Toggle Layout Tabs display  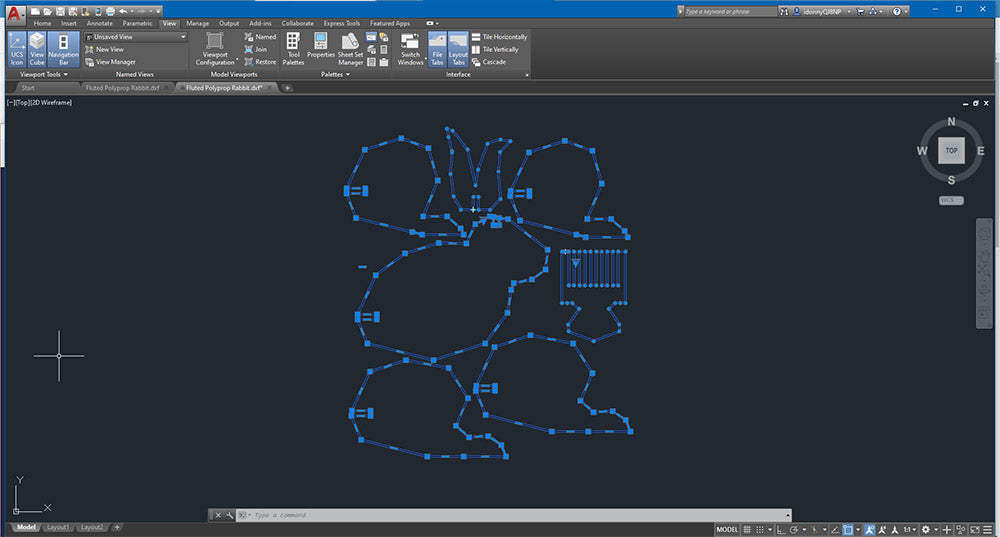458,48
